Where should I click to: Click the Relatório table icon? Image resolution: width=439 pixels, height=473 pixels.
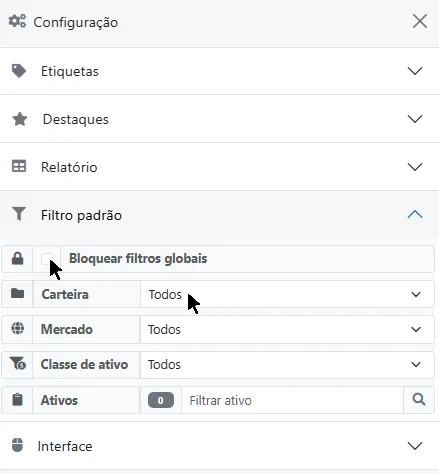click(x=19, y=166)
